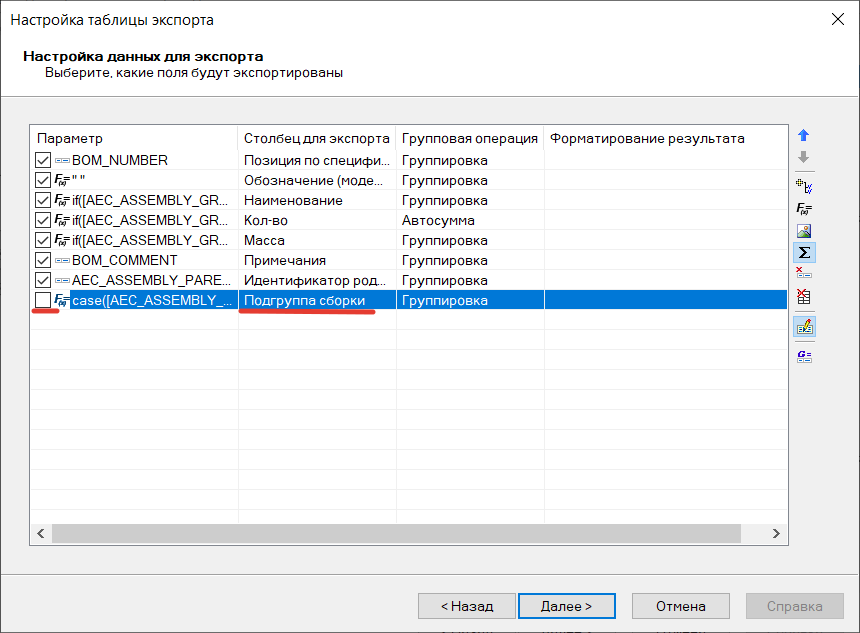Toggle the Sigma group operation icon
The image size is (860, 633).
pyautogui.click(x=803, y=252)
